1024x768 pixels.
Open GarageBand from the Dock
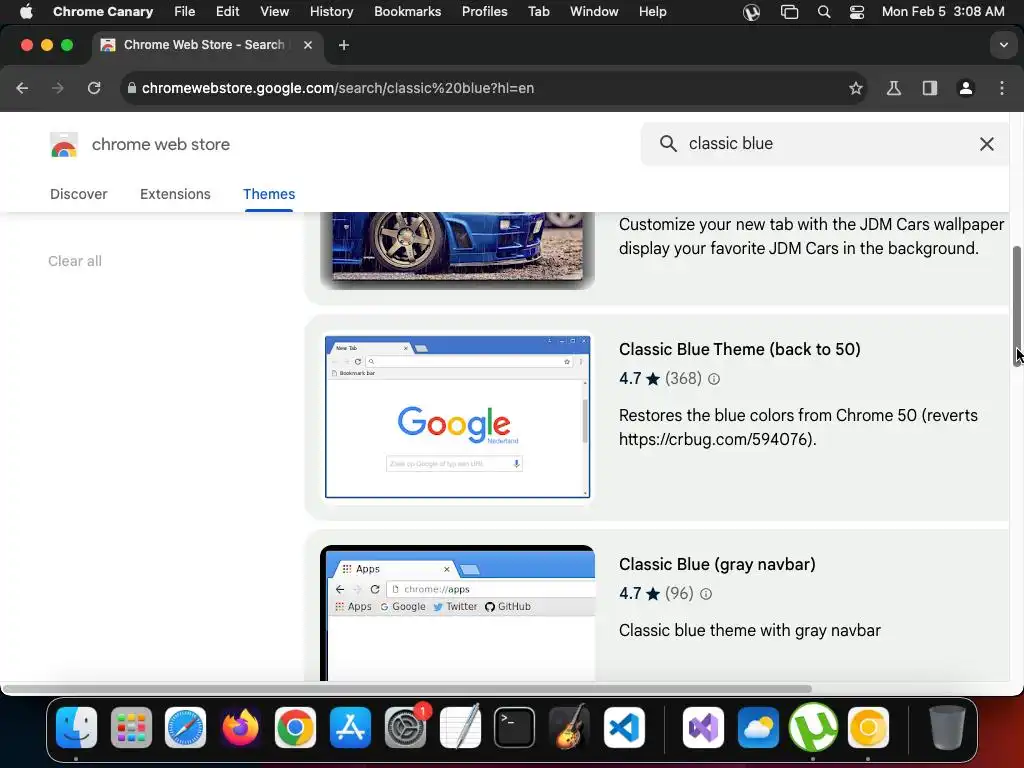coord(569,727)
